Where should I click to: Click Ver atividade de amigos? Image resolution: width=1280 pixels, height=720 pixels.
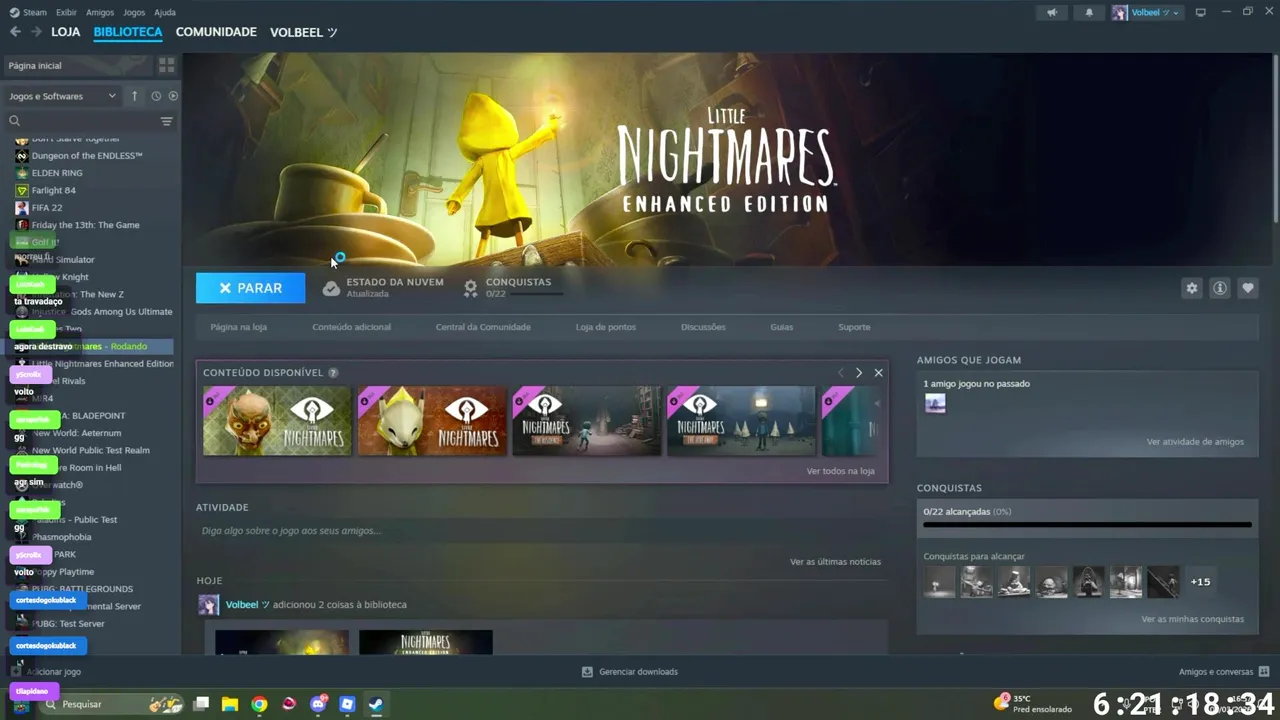click(1195, 442)
